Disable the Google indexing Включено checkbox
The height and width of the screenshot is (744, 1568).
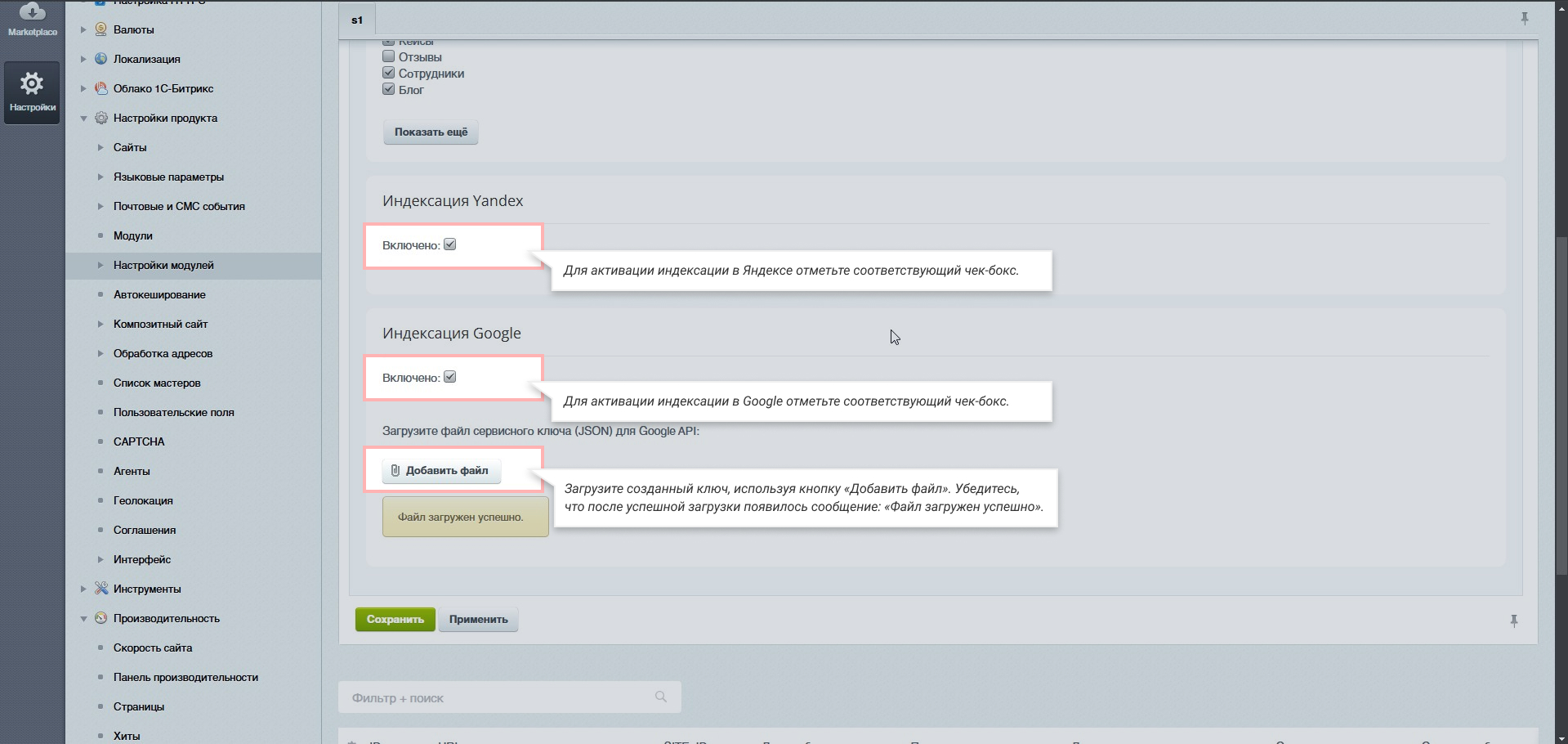pyautogui.click(x=450, y=377)
